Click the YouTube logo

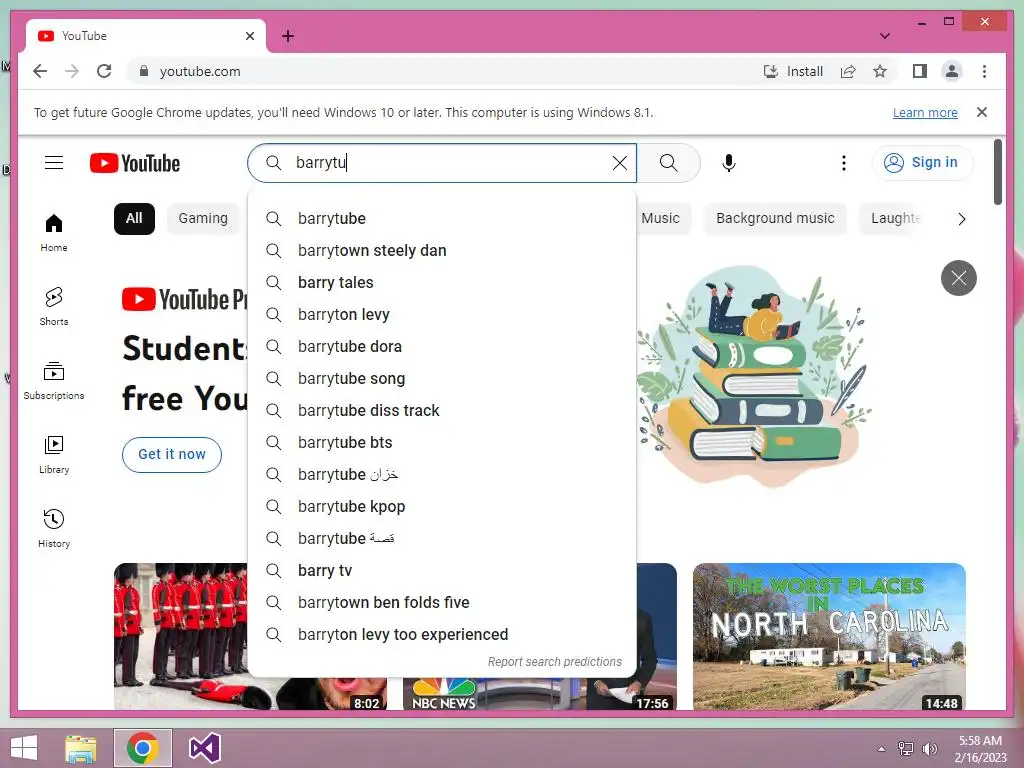click(x=135, y=163)
